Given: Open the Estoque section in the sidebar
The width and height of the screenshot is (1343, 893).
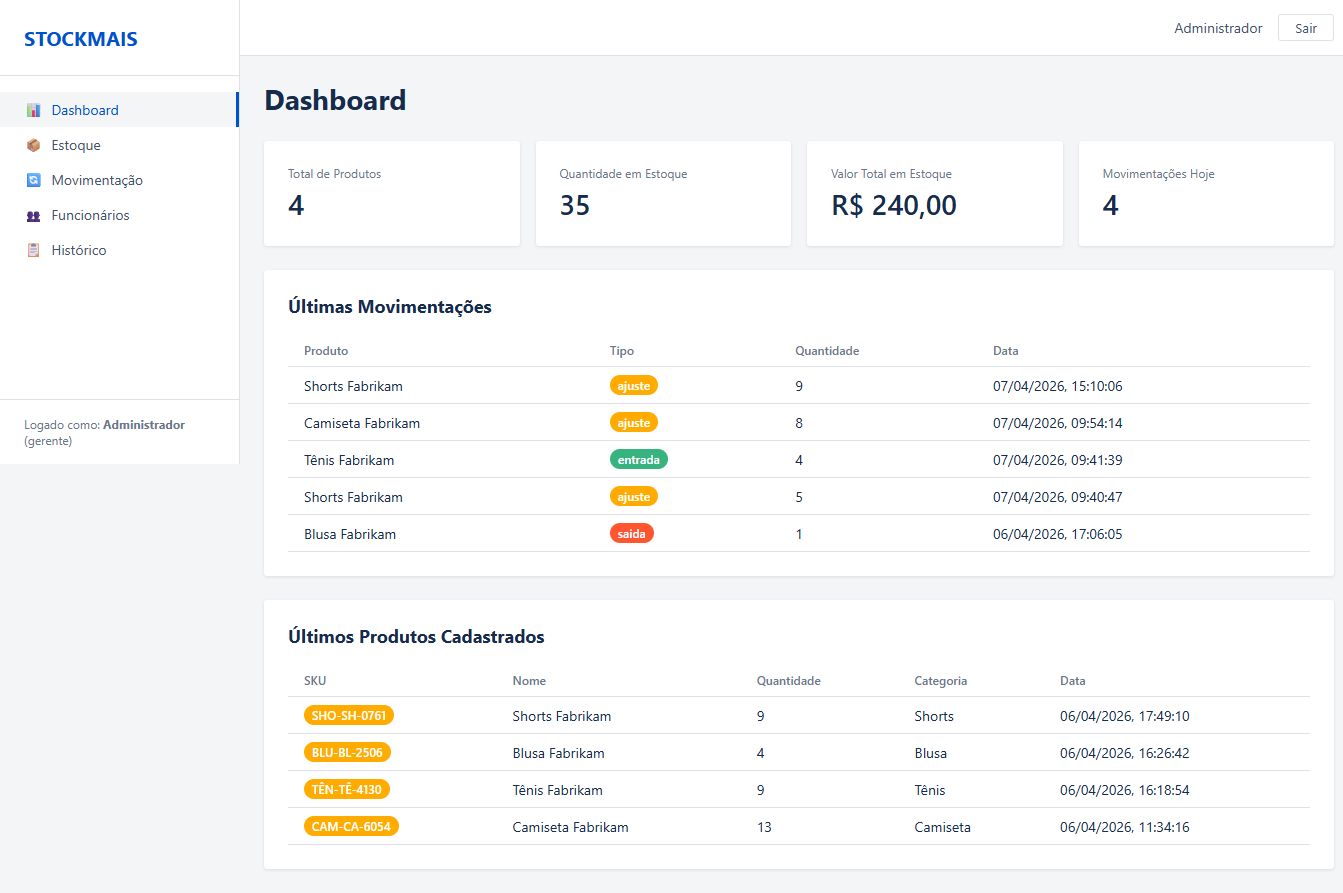Looking at the screenshot, I should [76, 145].
